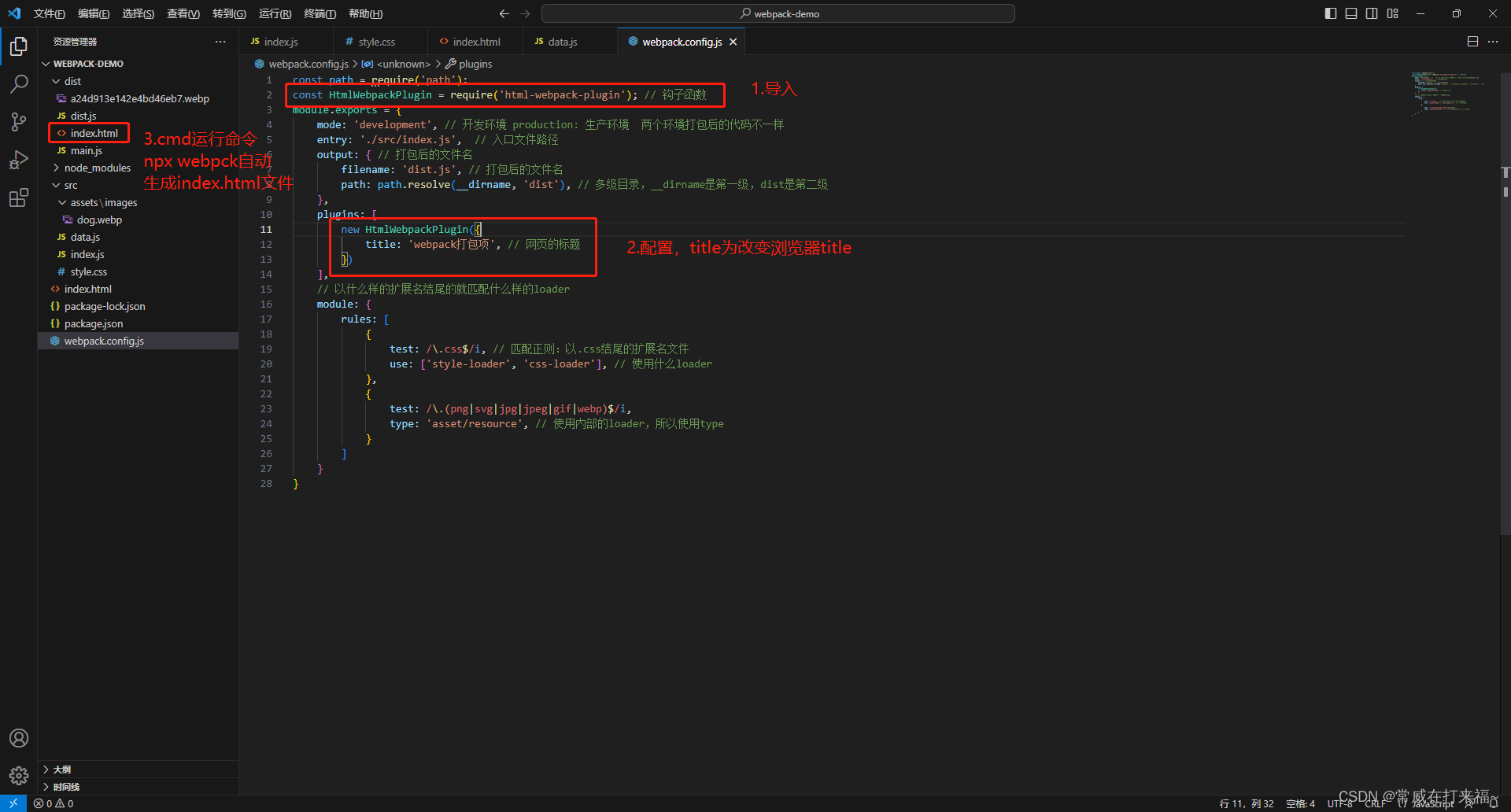
Task: Open the 运行(R) menu
Action: pyautogui.click(x=275, y=13)
